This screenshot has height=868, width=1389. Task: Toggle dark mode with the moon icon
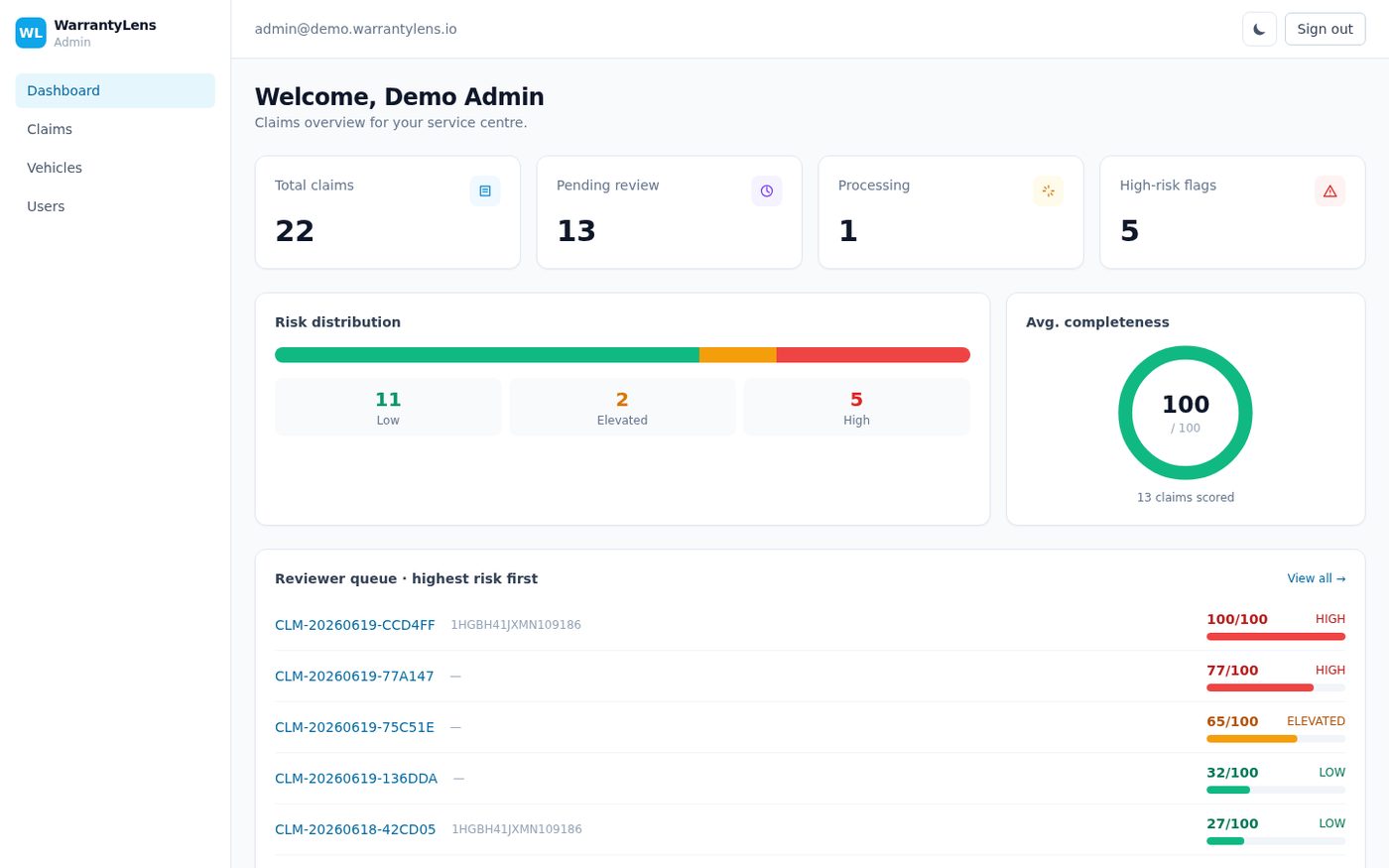pyautogui.click(x=1259, y=29)
